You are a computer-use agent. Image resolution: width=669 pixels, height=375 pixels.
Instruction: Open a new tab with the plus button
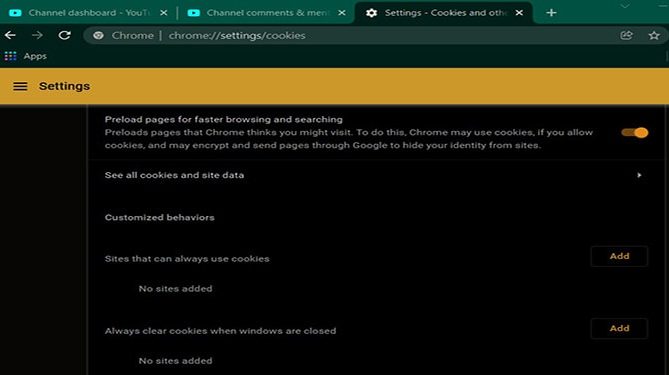pyautogui.click(x=551, y=13)
